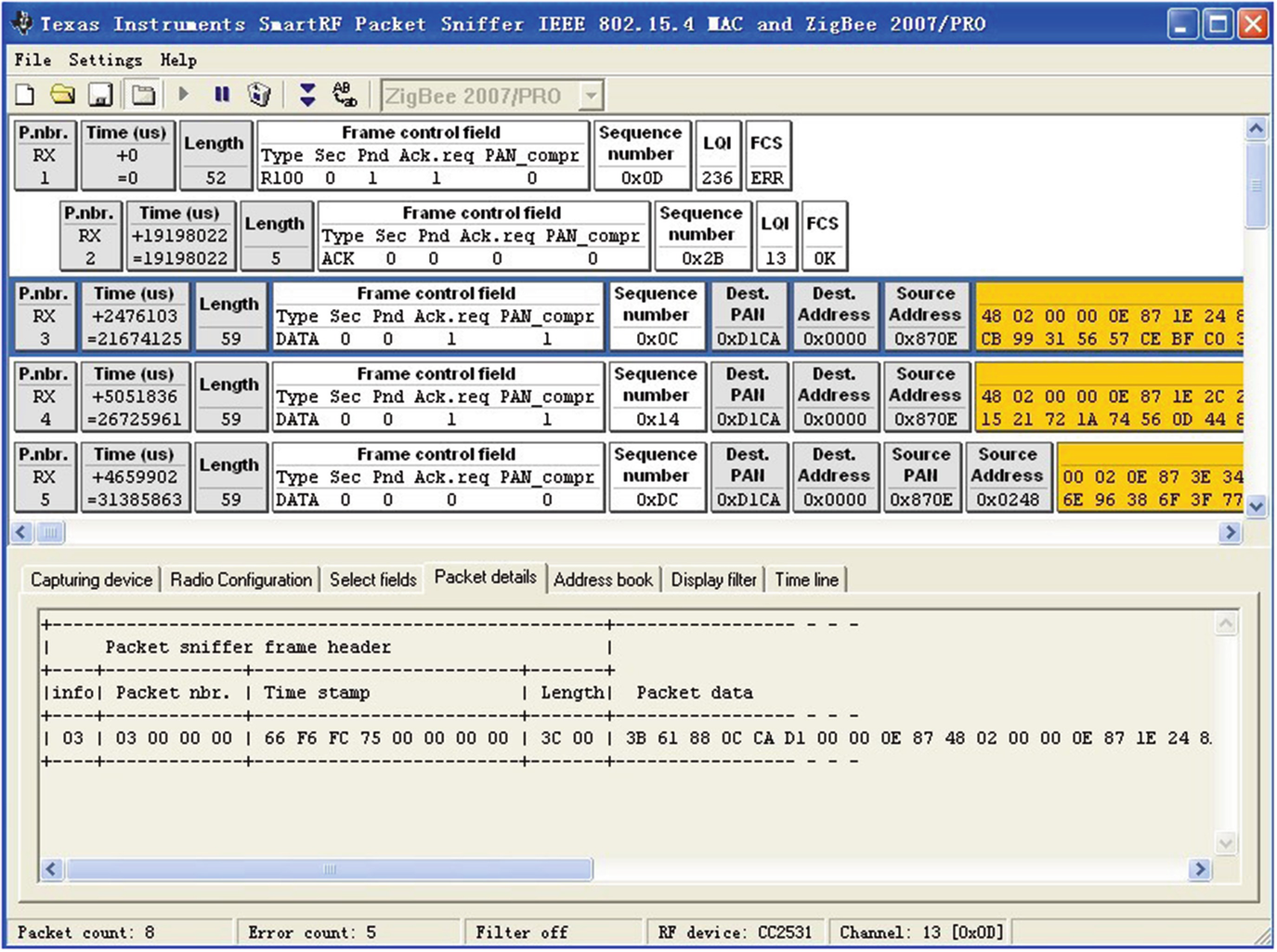The image size is (1277, 952).
Task: Select packet 2 P.nbr. cell
Action: pyautogui.click(x=89, y=236)
